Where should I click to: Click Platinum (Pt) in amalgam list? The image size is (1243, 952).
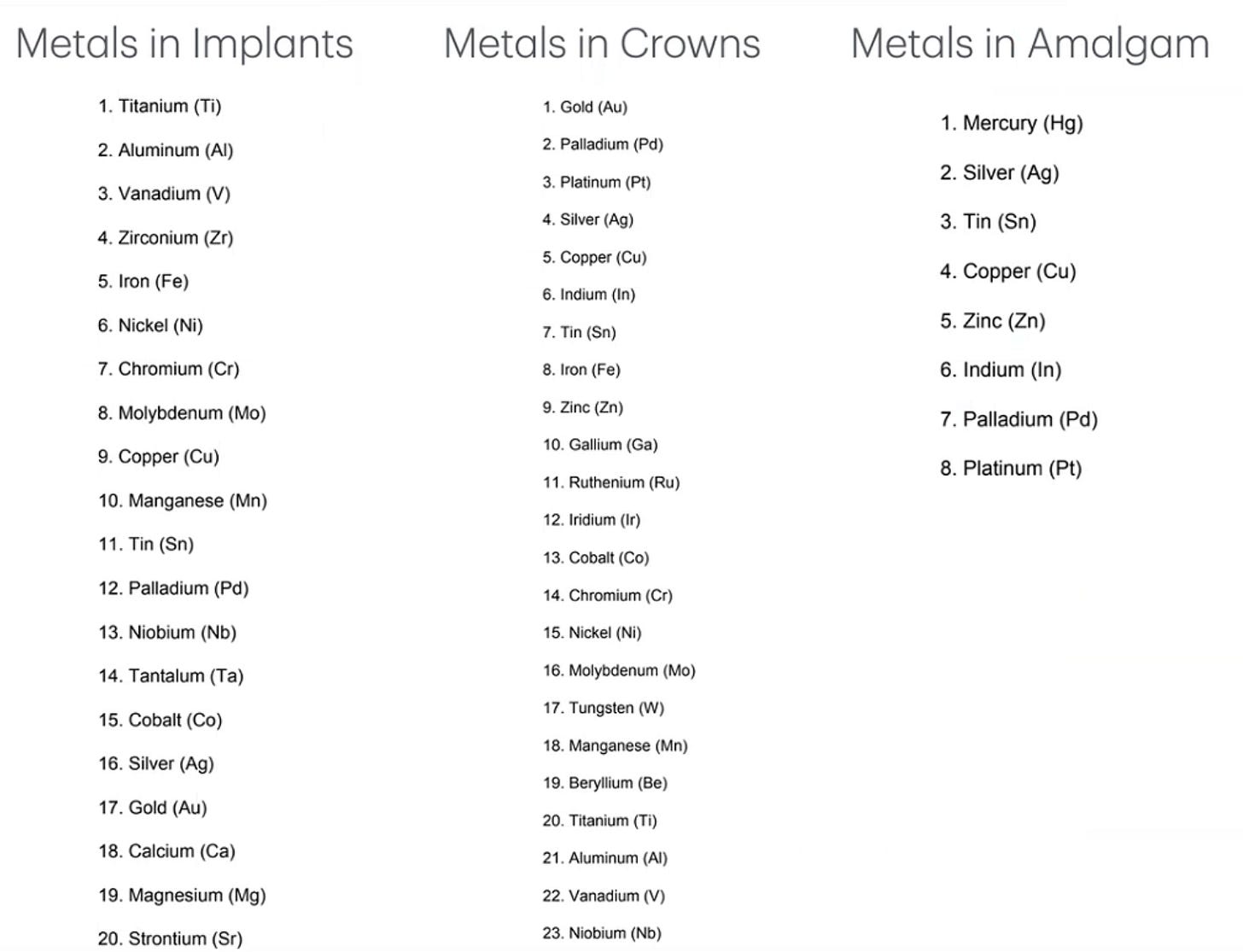pos(1011,469)
